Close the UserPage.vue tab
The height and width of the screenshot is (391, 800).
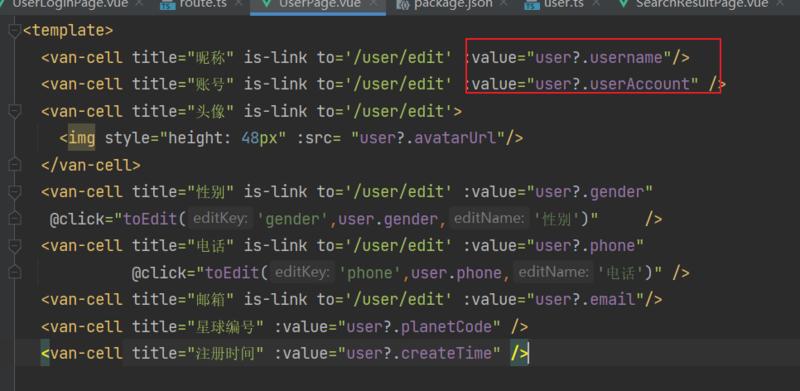point(372,4)
